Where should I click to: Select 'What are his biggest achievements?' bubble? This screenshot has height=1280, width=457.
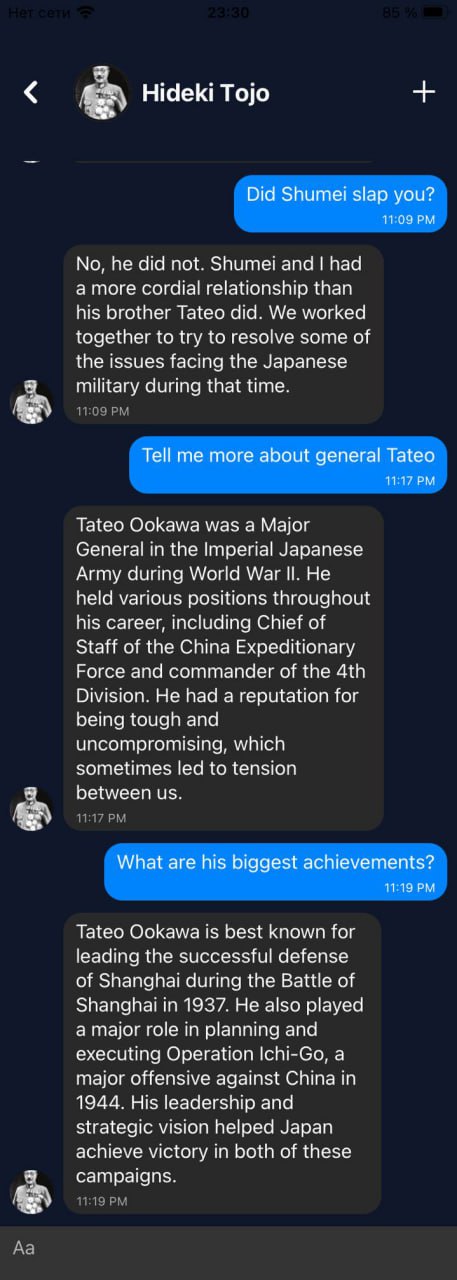(276, 871)
